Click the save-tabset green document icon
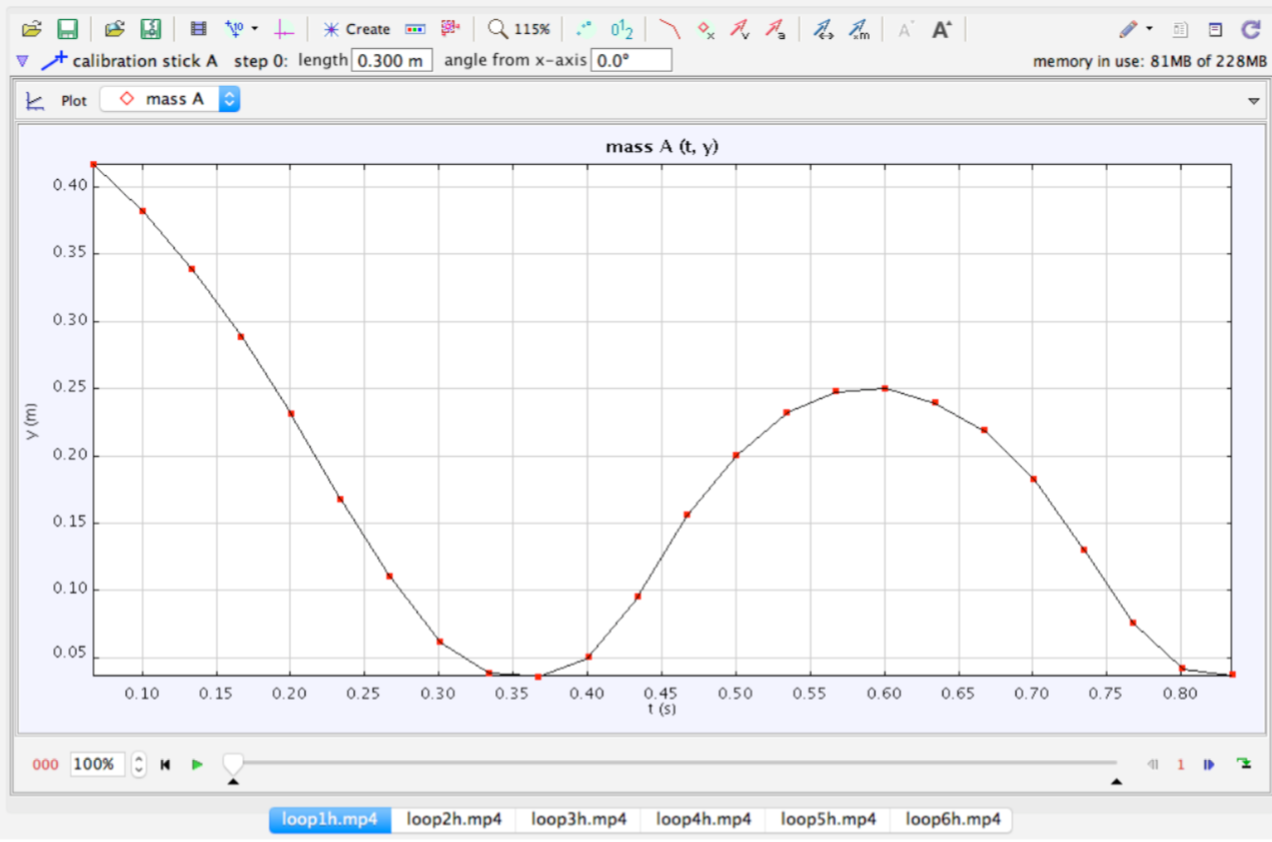This screenshot has height=842, width=1272. (150, 29)
